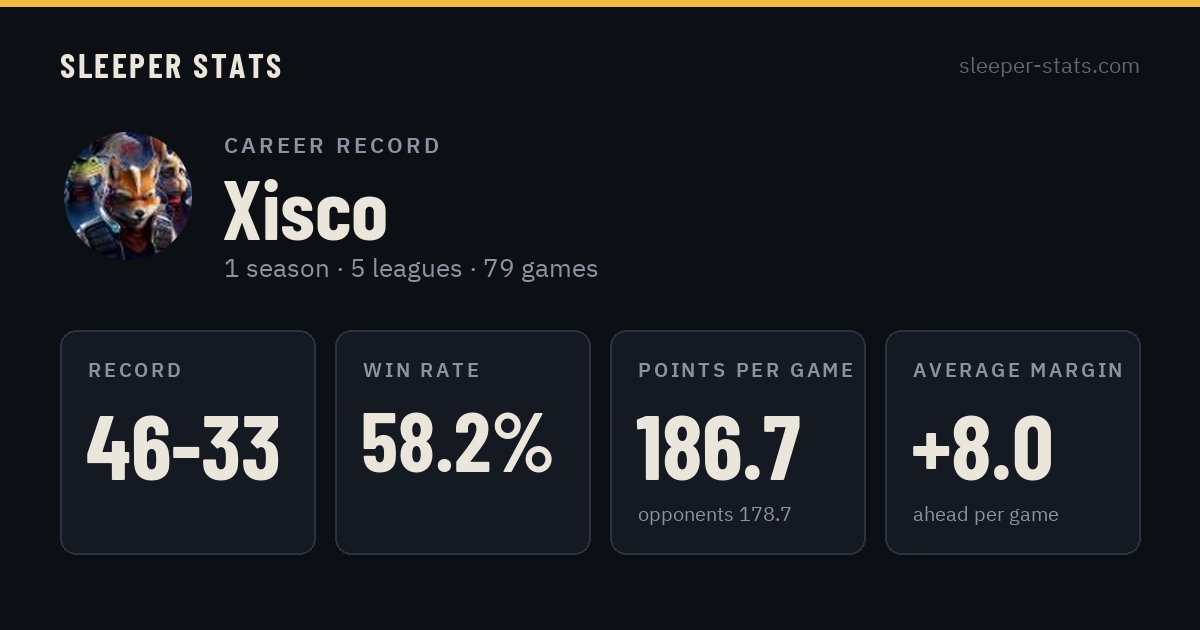The image size is (1200, 630).
Task: Click the orange top accent bar
Action: pos(600,3)
